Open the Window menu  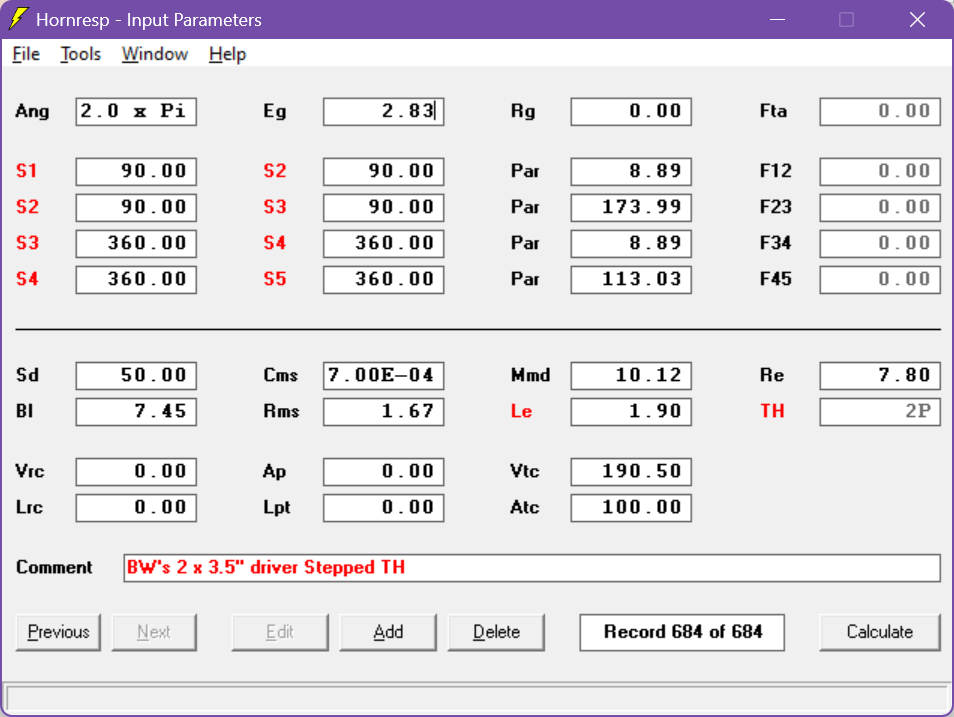(155, 54)
